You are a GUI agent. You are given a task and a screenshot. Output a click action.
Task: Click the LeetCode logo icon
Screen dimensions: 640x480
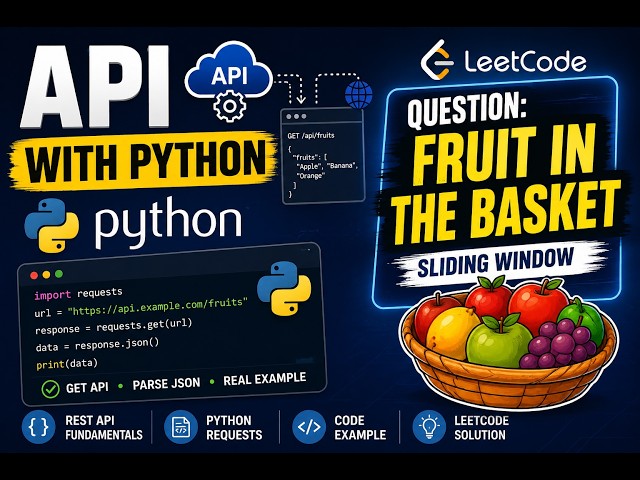(437, 60)
